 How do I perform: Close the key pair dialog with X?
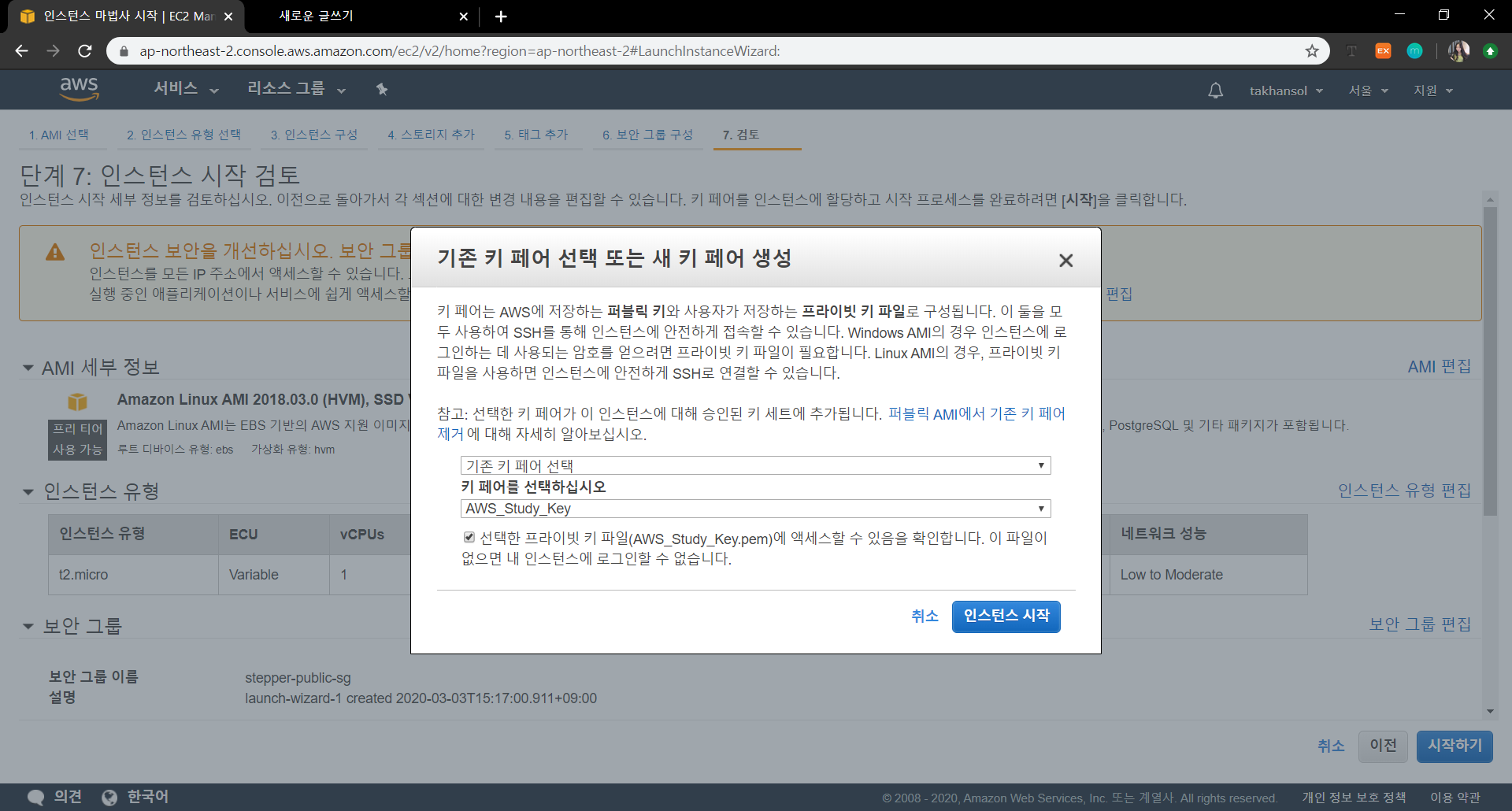(1066, 260)
